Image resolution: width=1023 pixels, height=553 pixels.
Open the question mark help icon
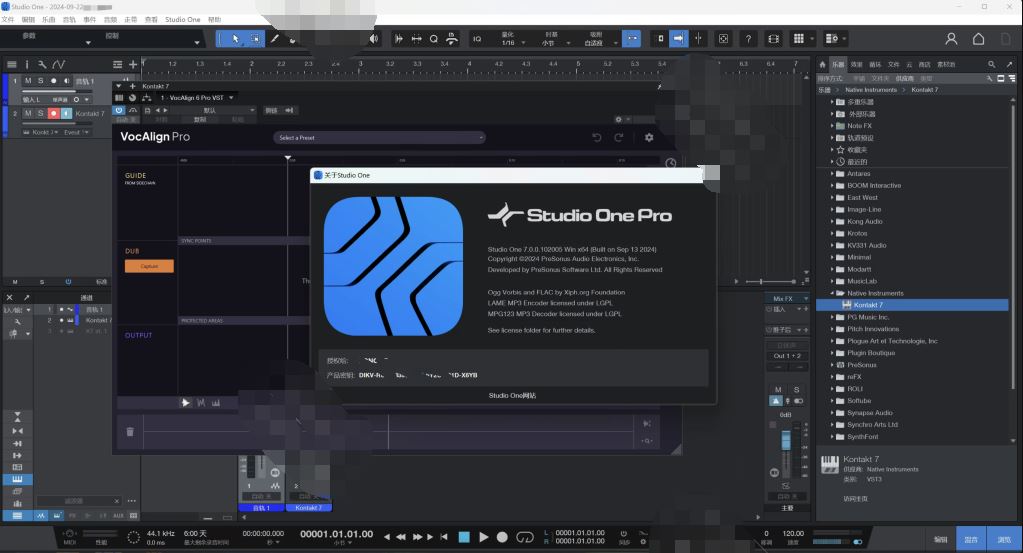point(748,39)
